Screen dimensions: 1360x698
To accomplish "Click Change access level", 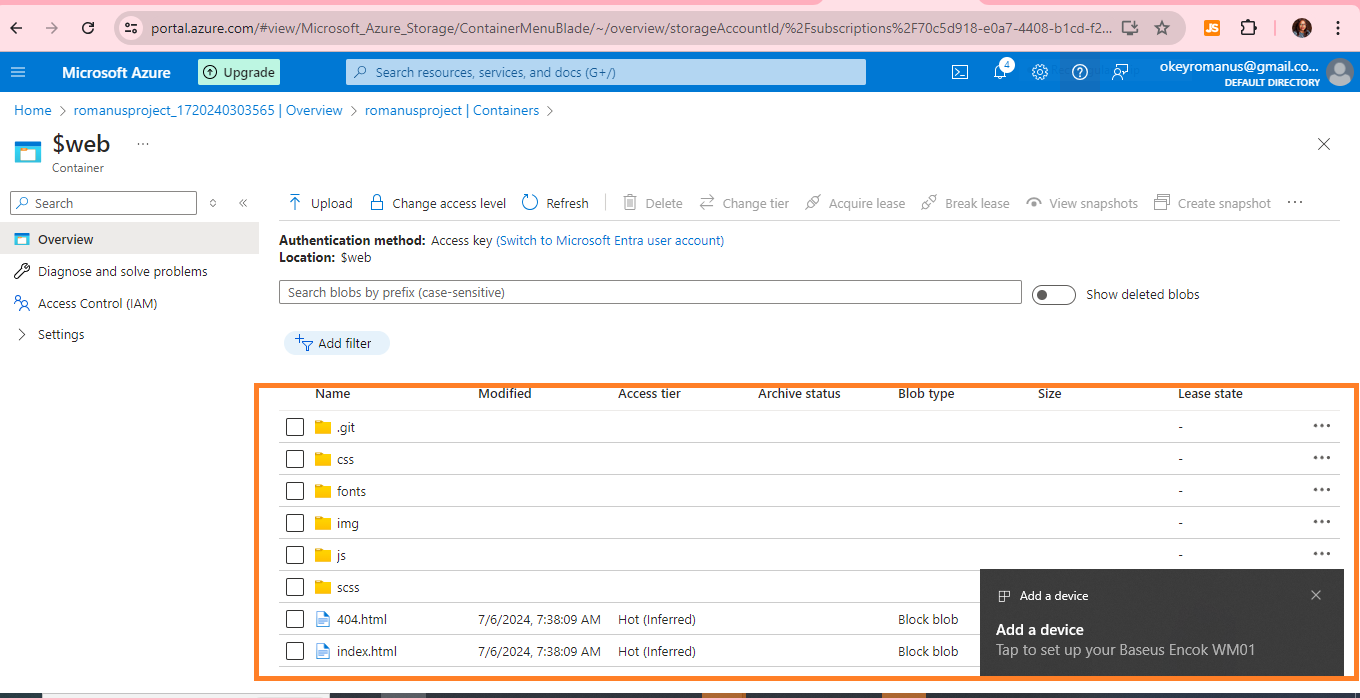I will point(438,203).
